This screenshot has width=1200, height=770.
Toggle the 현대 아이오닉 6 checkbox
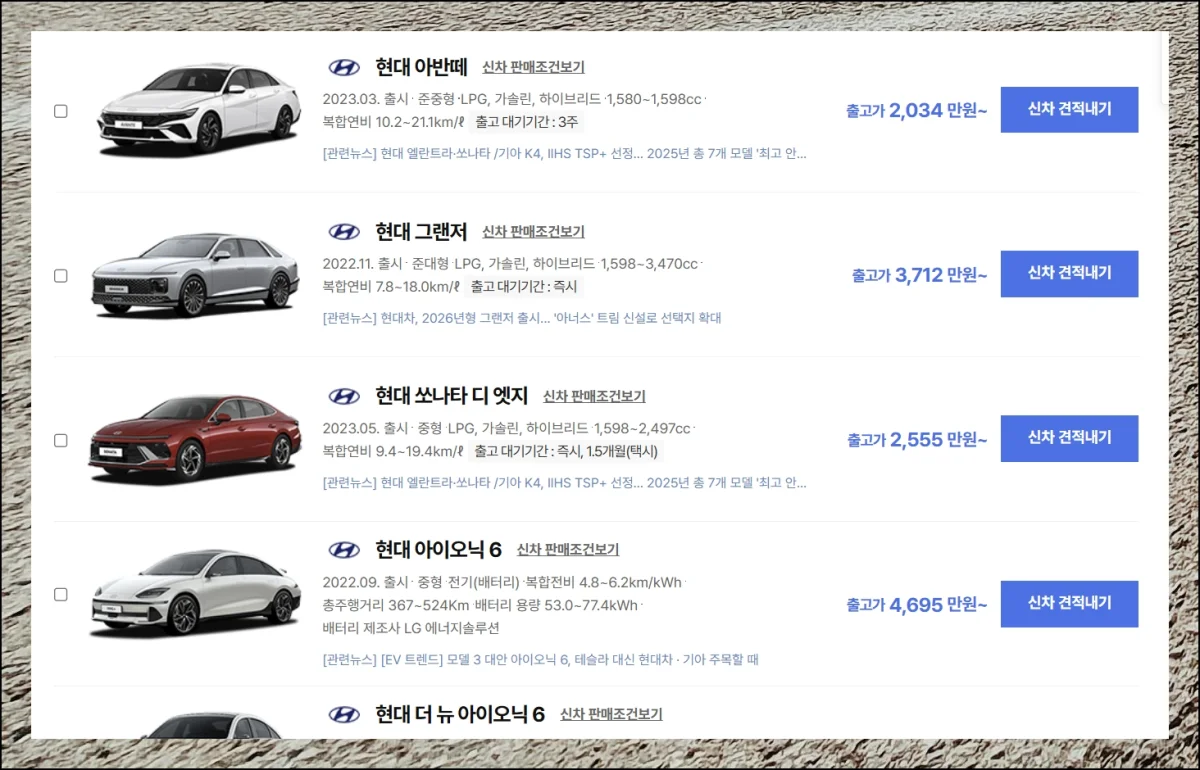coord(61,594)
